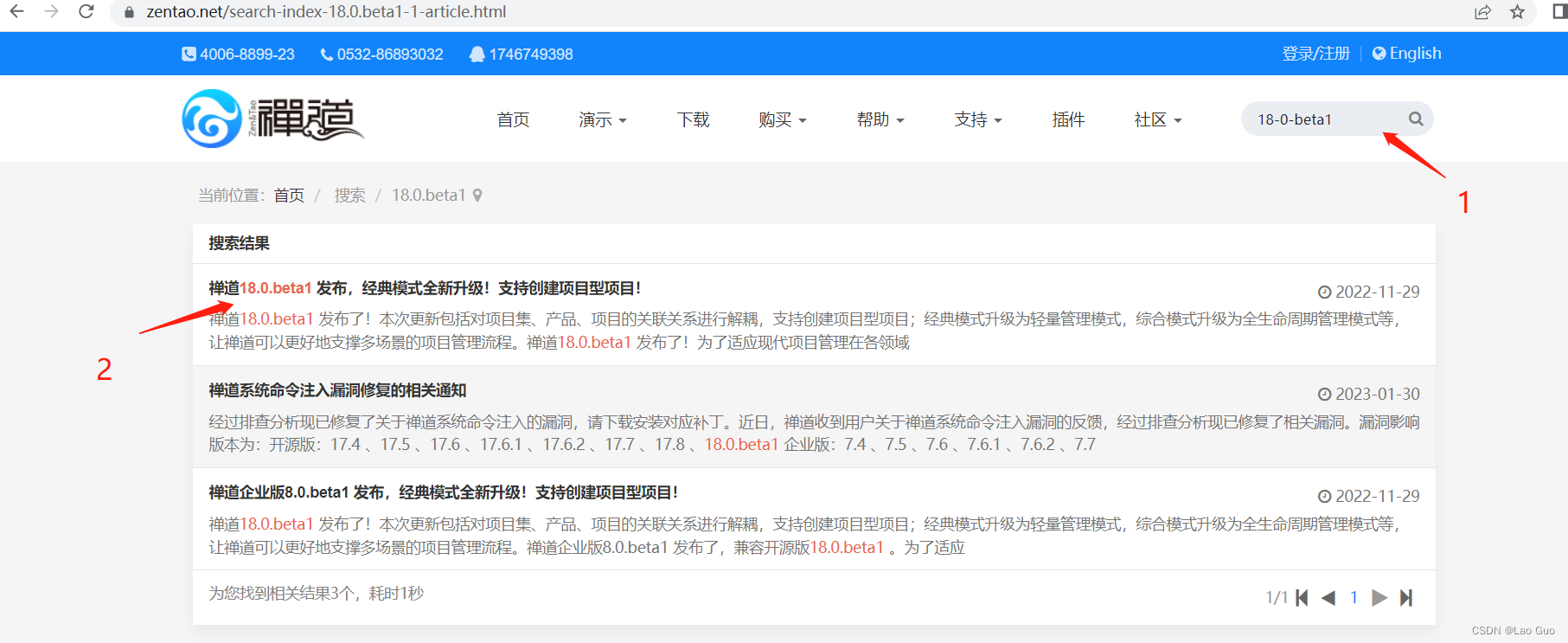Expand the 演示 dropdown menu

(603, 119)
